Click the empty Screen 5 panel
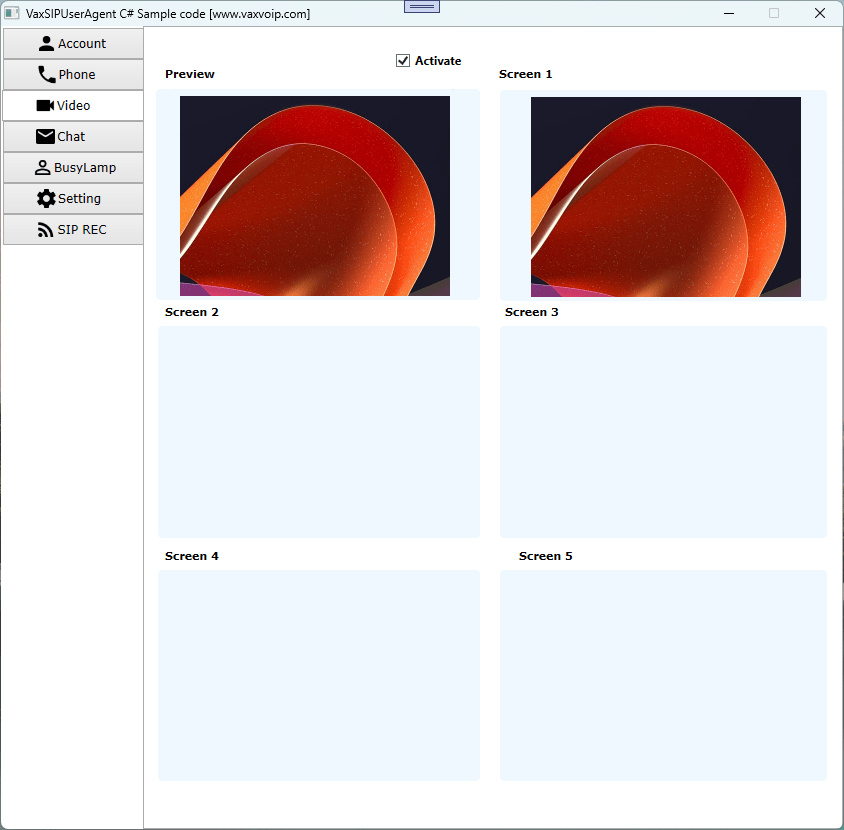The width and height of the screenshot is (844, 830). click(x=663, y=676)
